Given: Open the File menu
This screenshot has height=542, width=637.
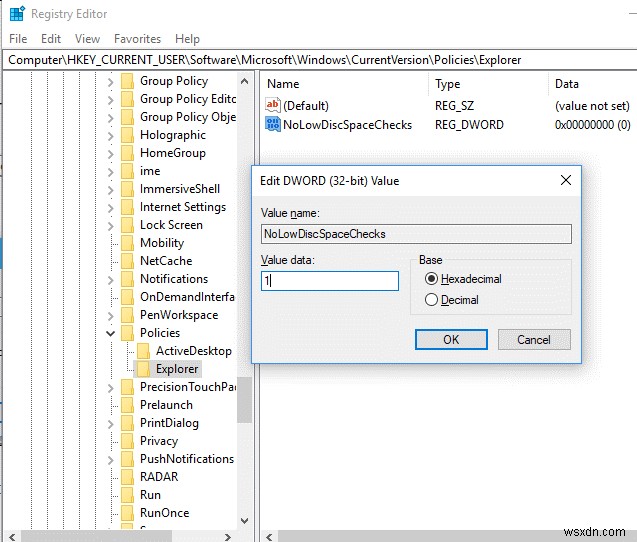Looking at the screenshot, I should point(18,39).
